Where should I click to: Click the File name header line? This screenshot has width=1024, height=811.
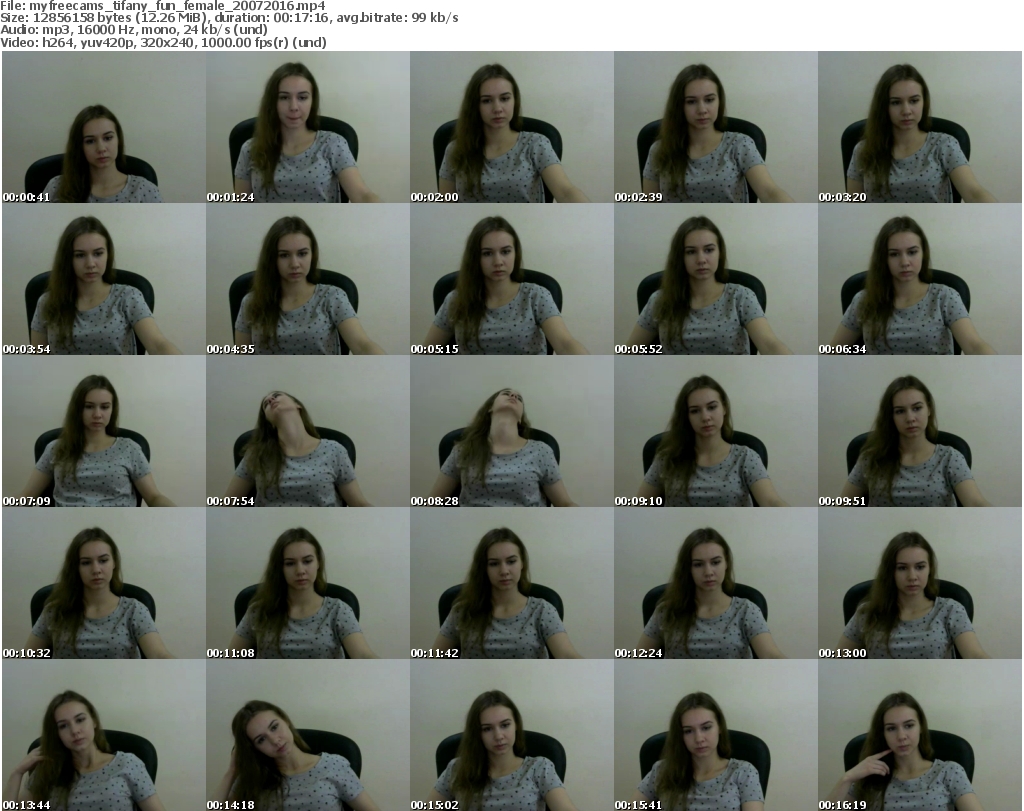[x=163, y=6]
